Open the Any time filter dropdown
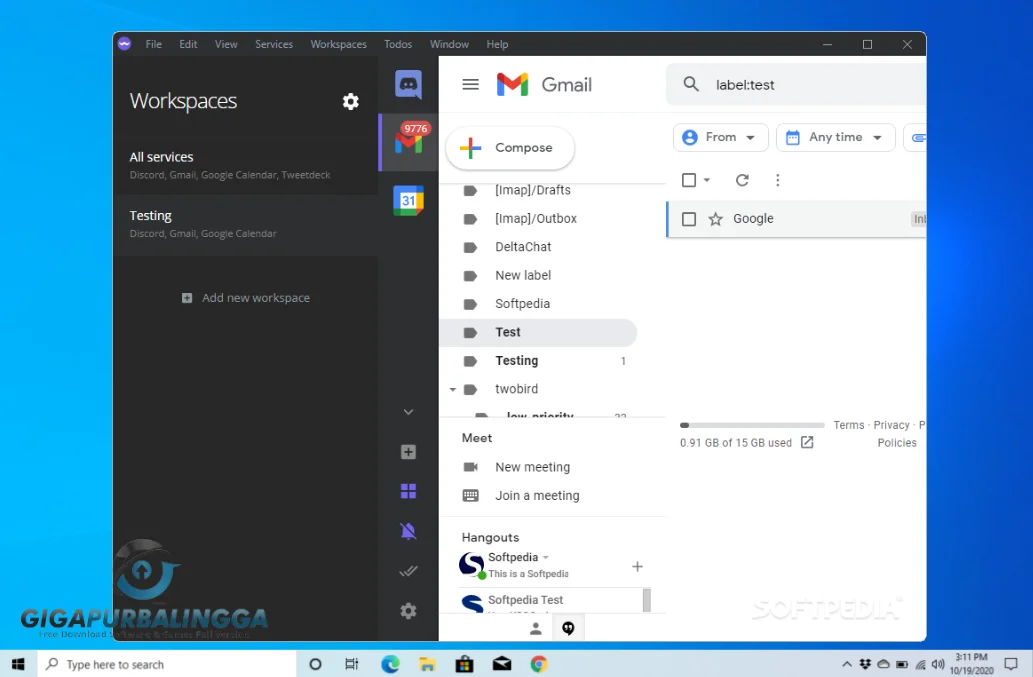The height and width of the screenshot is (677, 1033). click(835, 137)
